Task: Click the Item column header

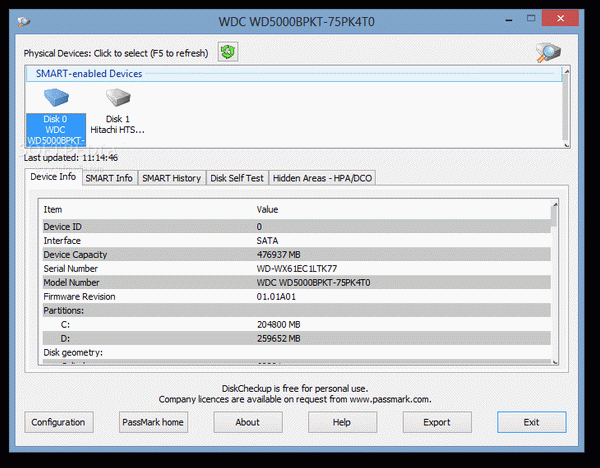Action: click(x=53, y=210)
